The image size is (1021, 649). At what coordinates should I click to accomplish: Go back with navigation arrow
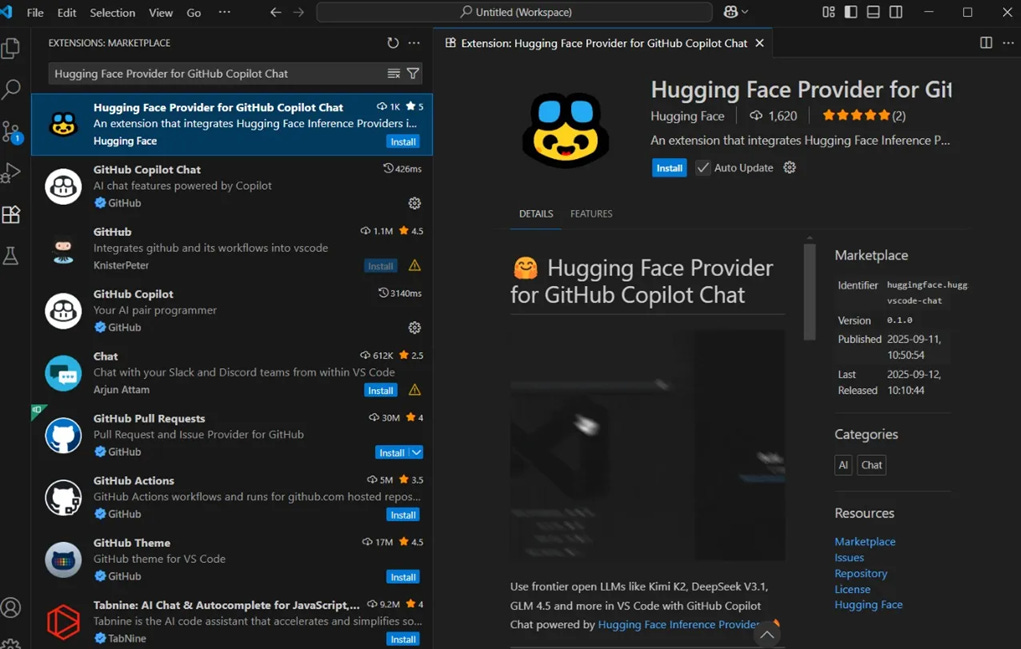pyautogui.click(x=276, y=12)
